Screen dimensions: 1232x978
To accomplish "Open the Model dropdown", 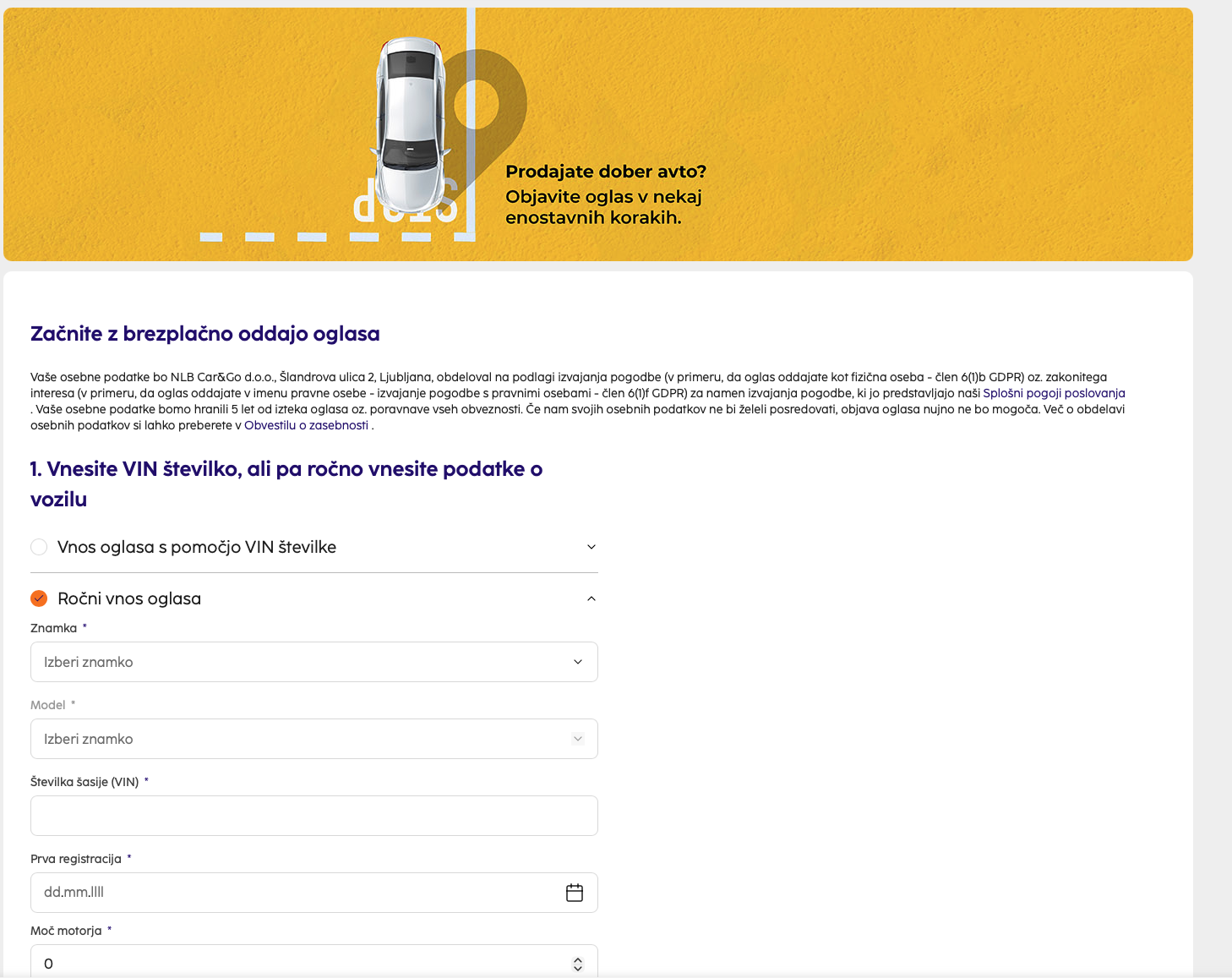I will tap(313, 739).
